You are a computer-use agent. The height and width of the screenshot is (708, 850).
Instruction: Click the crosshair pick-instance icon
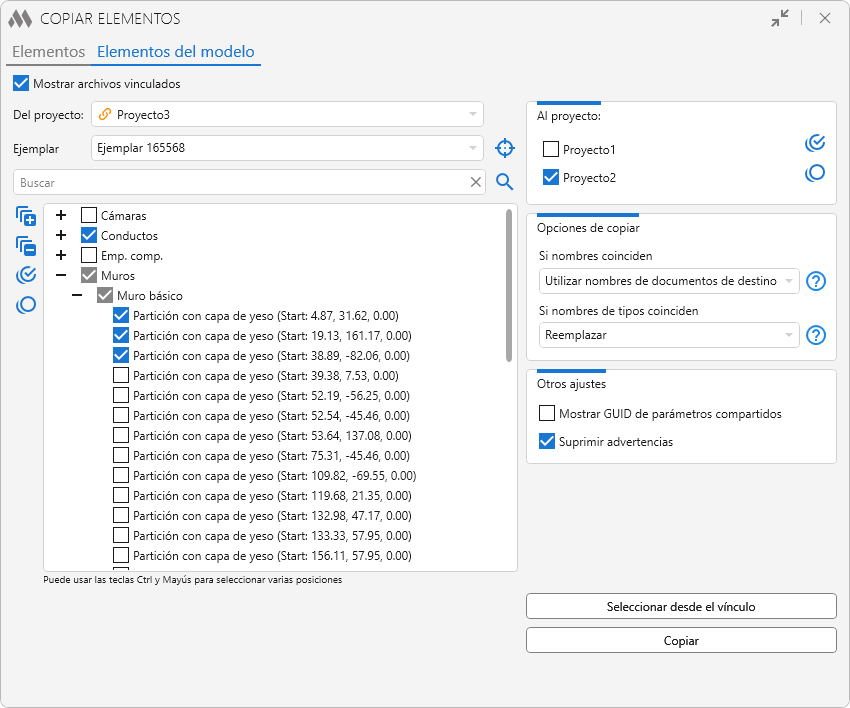(x=505, y=149)
